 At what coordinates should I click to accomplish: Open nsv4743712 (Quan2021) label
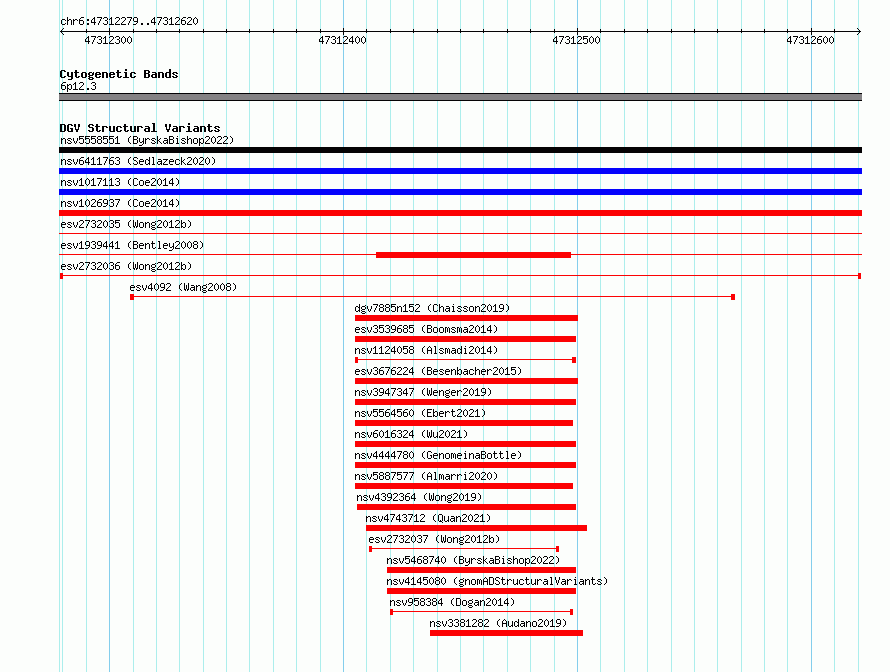[x=428, y=518]
